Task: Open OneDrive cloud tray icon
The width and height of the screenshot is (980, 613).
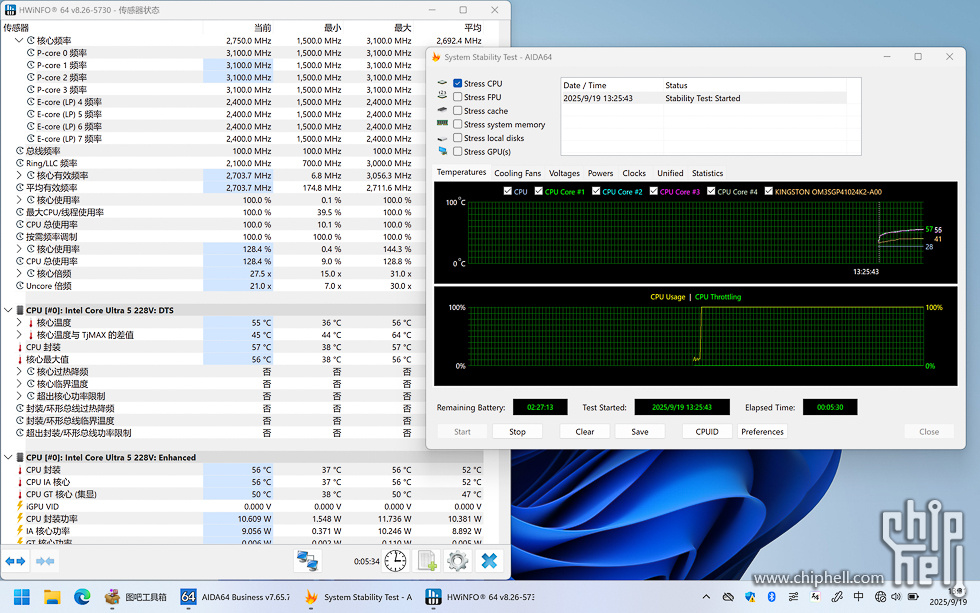Action: [x=728, y=597]
